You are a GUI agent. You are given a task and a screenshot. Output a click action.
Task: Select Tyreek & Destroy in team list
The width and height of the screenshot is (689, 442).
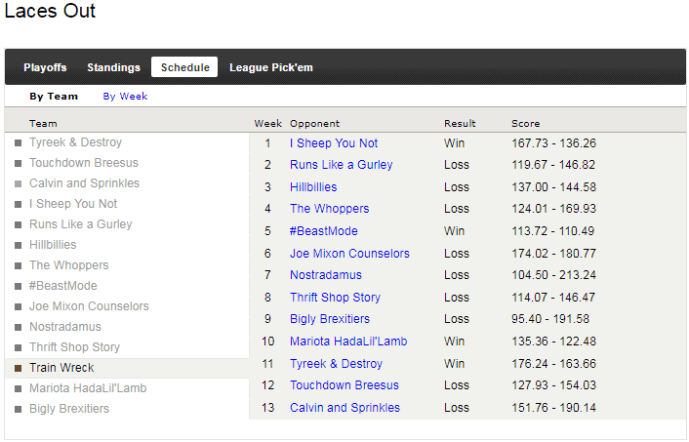pyautogui.click(x=75, y=143)
